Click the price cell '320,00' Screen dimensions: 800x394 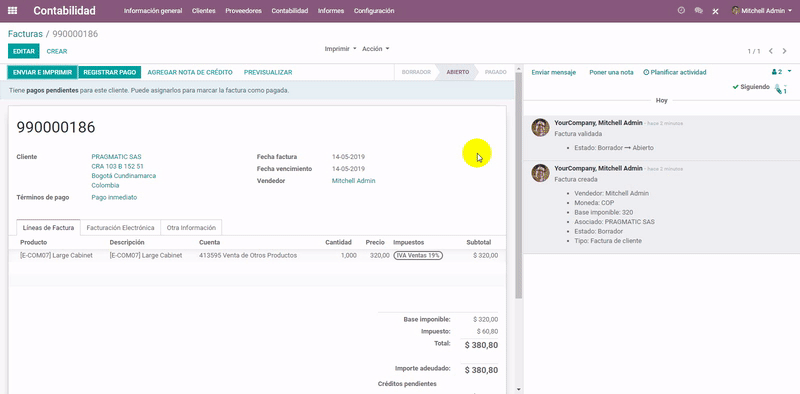tap(380, 255)
